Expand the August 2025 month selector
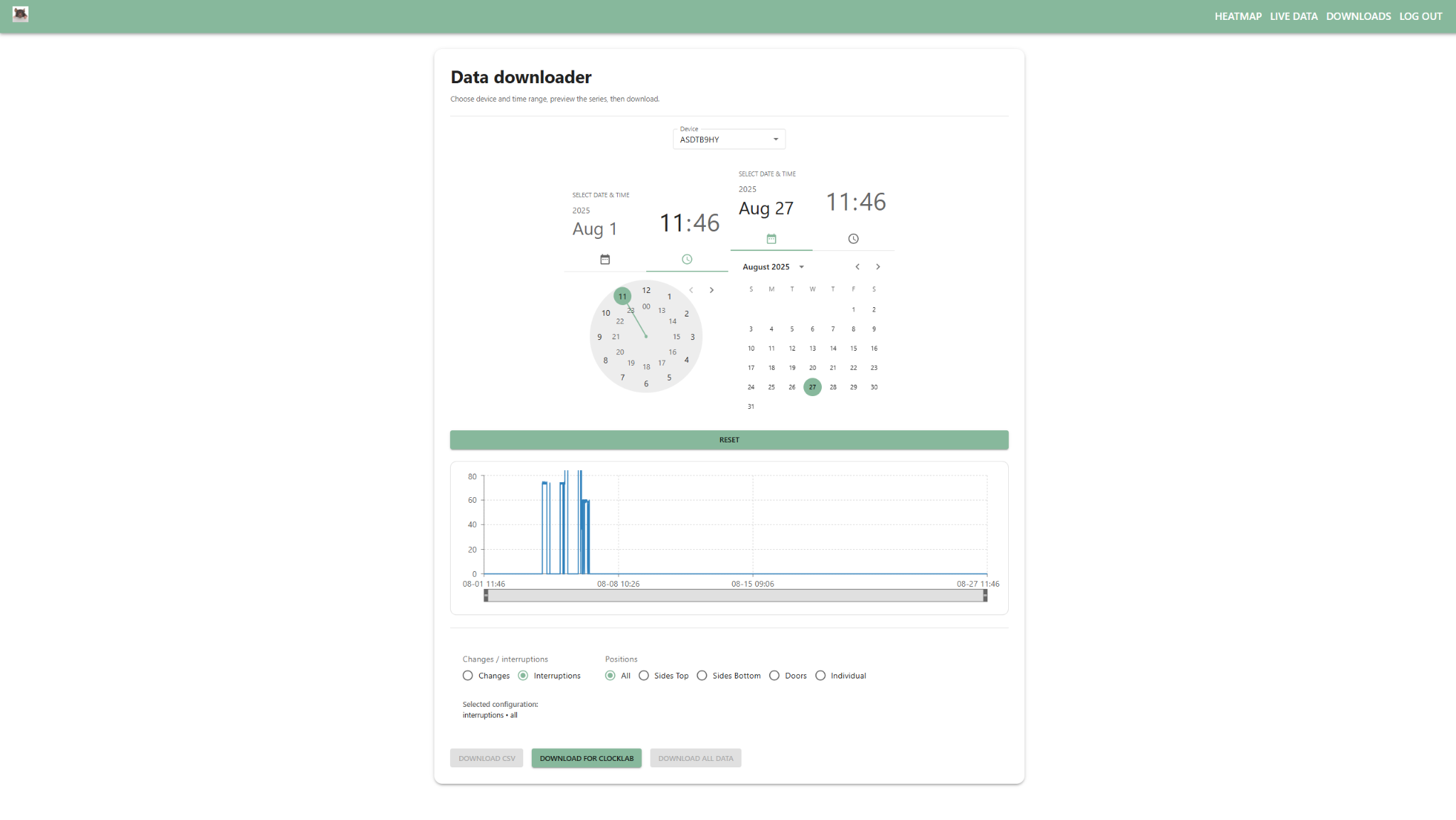Screen dimensions: 1456x820 click(773, 267)
